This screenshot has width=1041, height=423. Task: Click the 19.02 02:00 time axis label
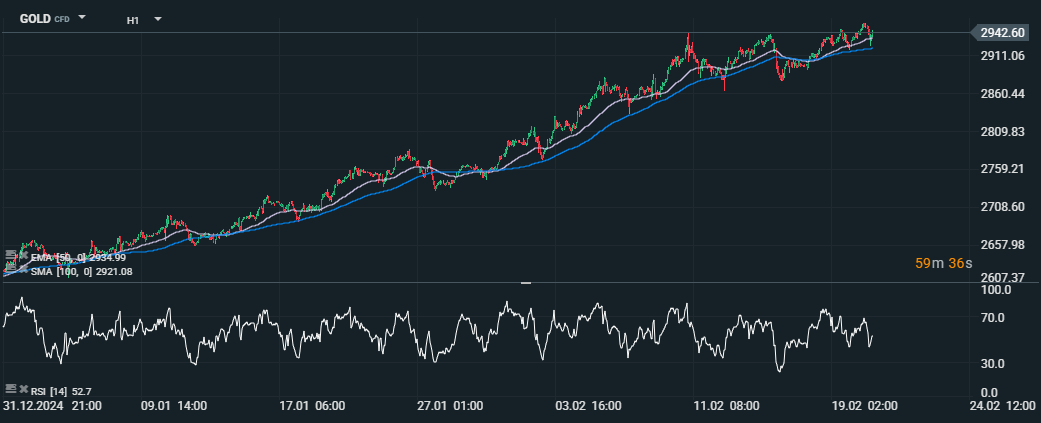[x=866, y=406]
